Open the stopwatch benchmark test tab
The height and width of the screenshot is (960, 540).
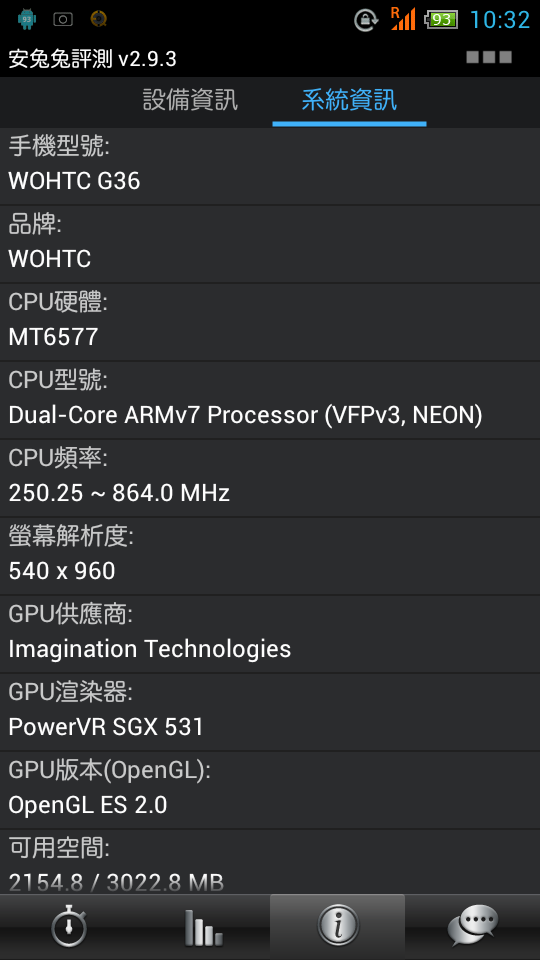point(68,926)
